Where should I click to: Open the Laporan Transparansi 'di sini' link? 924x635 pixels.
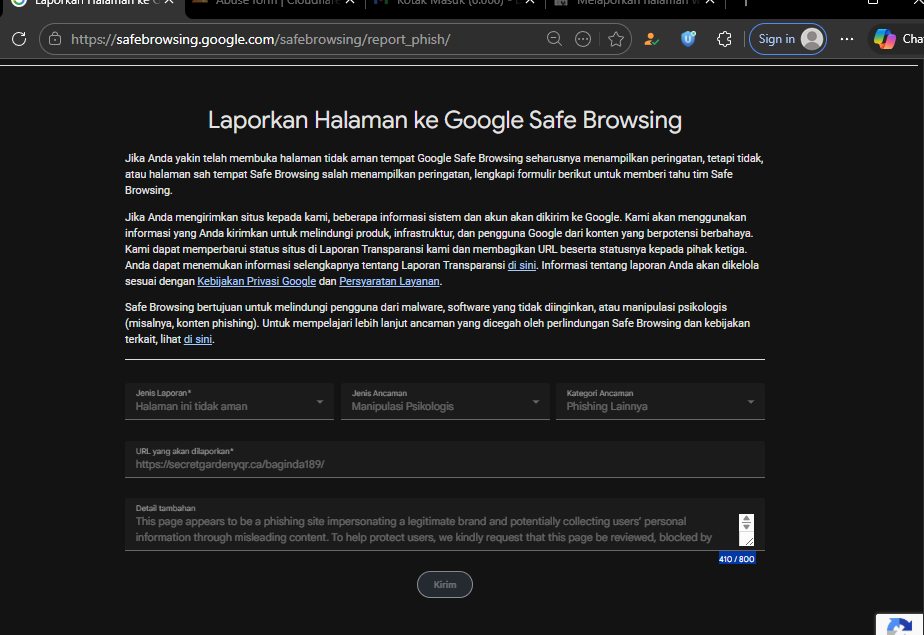(x=522, y=265)
